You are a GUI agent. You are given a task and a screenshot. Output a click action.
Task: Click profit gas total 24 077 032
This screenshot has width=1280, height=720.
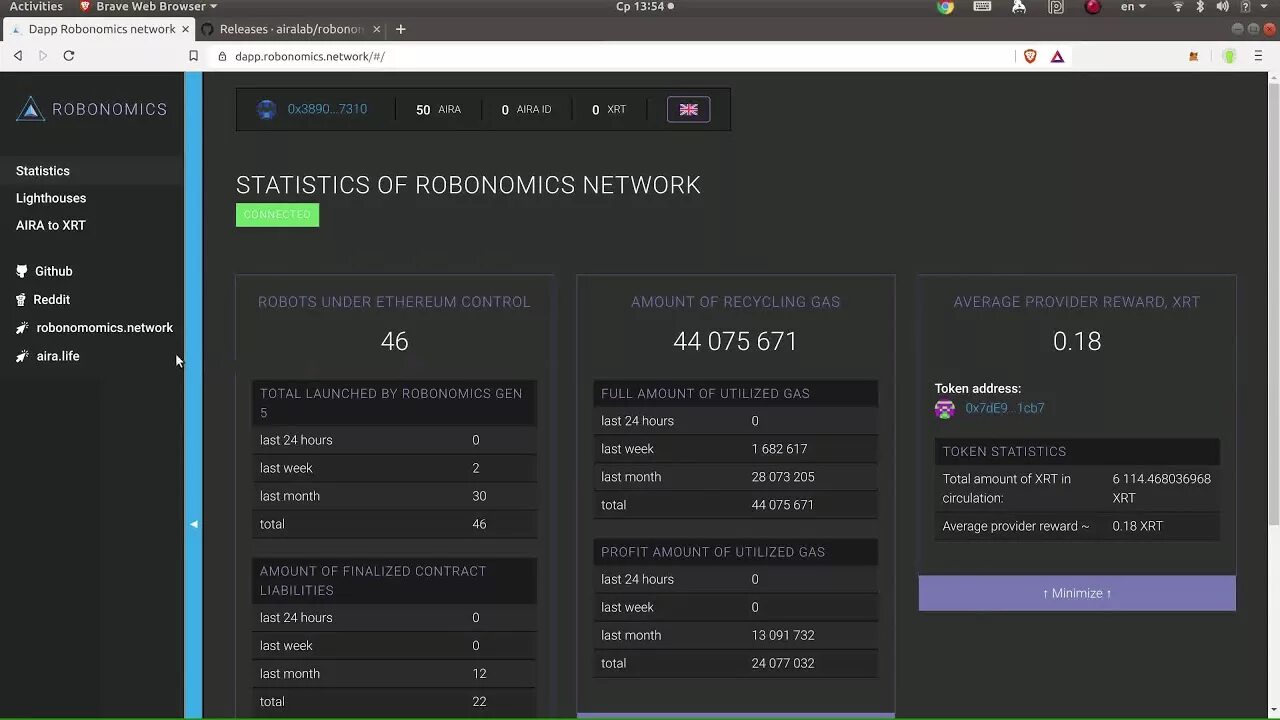(x=783, y=663)
